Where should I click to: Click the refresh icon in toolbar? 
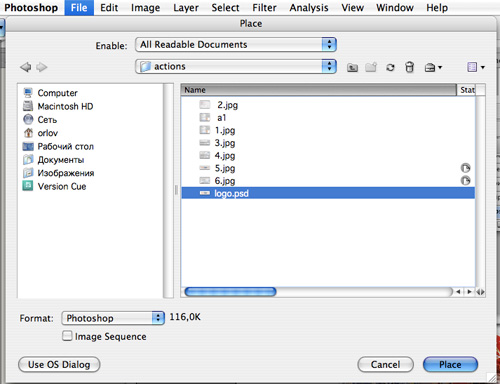pos(390,68)
